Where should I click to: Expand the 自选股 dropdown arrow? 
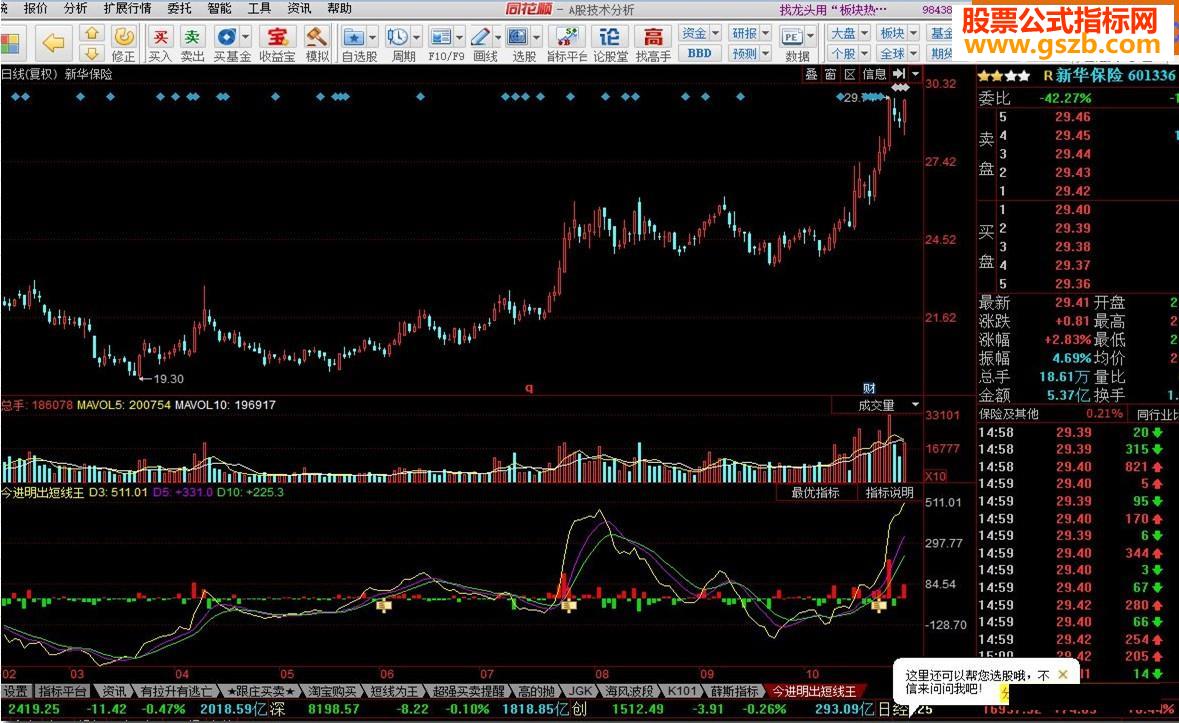[x=372, y=36]
